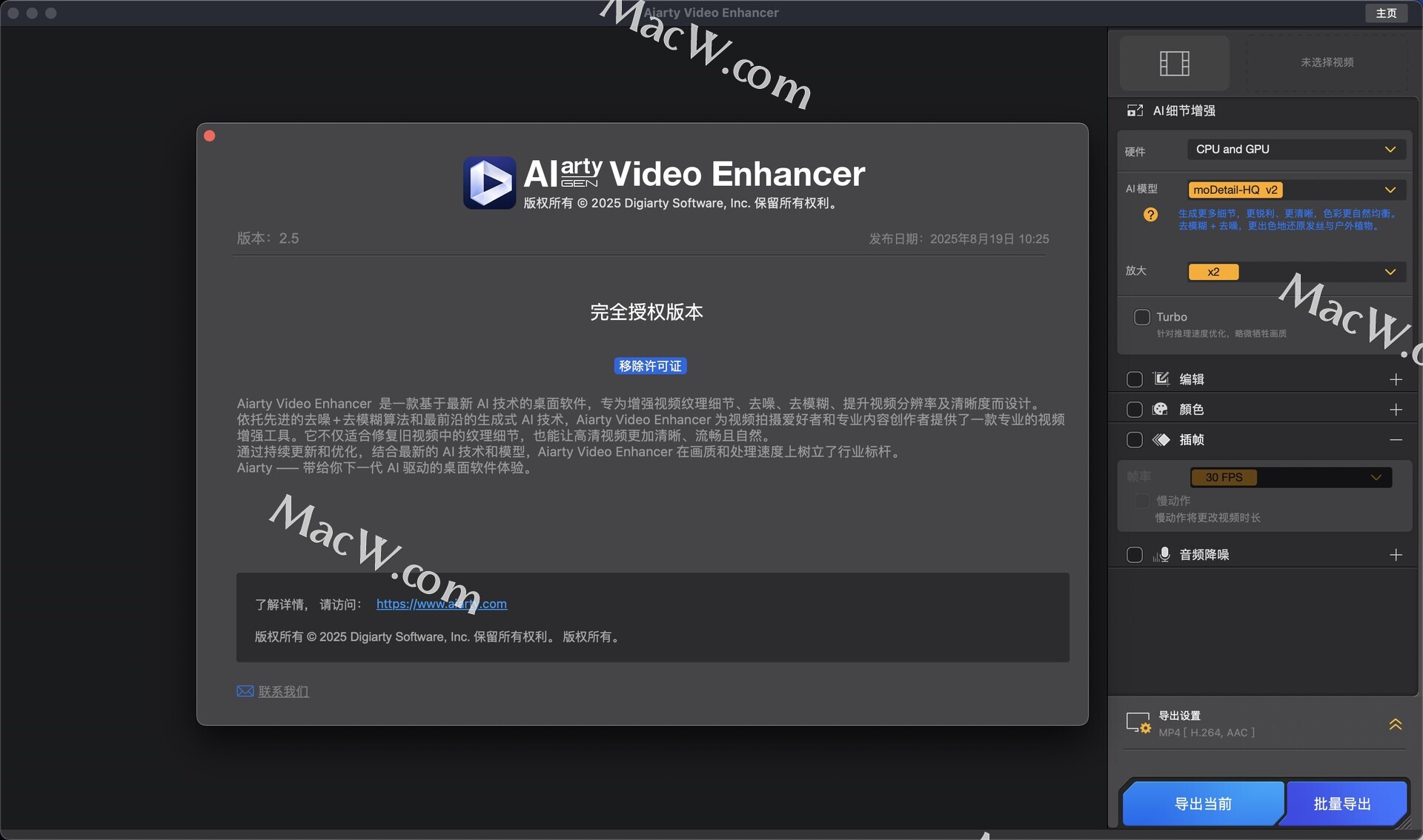
Task: Click the yellow question mark help icon
Action: pos(1150,215)
